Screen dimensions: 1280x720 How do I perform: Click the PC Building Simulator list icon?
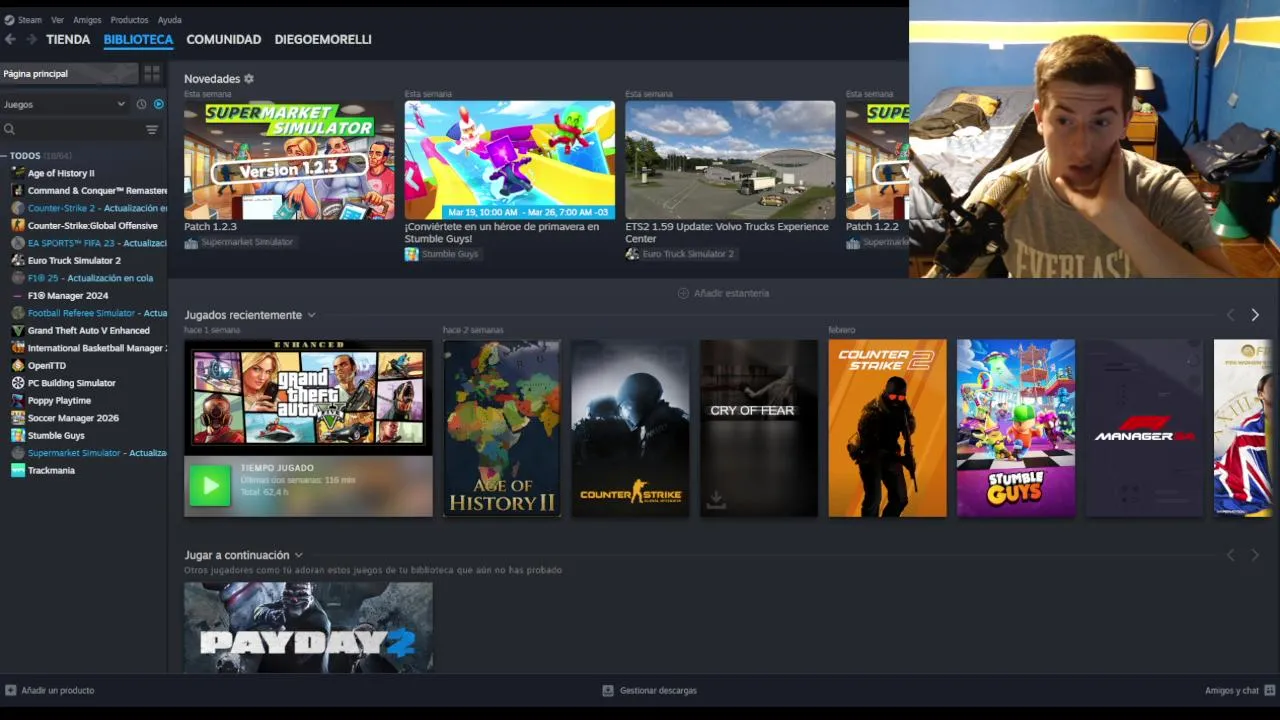(18, 383)
